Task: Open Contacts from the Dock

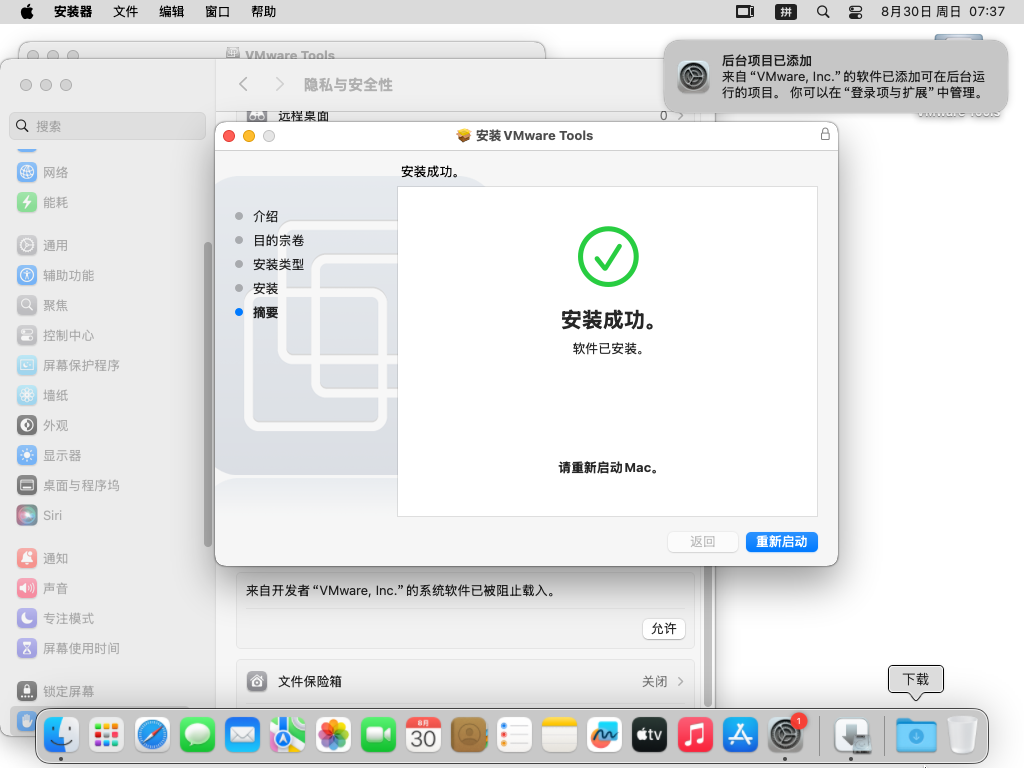Action: pos(469,735)
